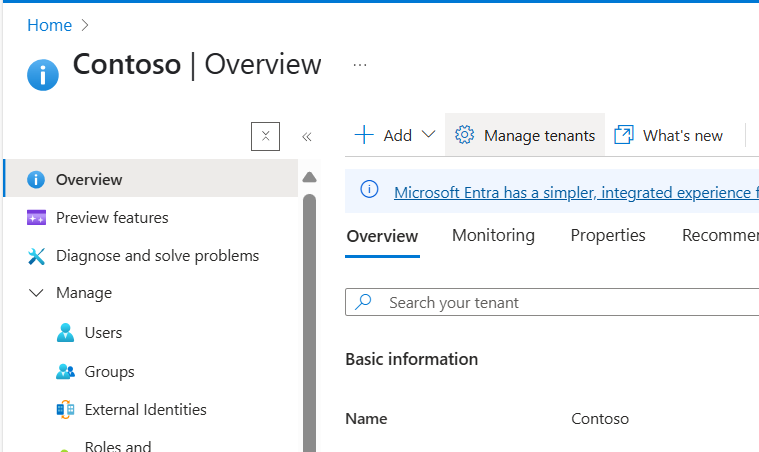Open the Add dropdown chevron

(428, 134)
